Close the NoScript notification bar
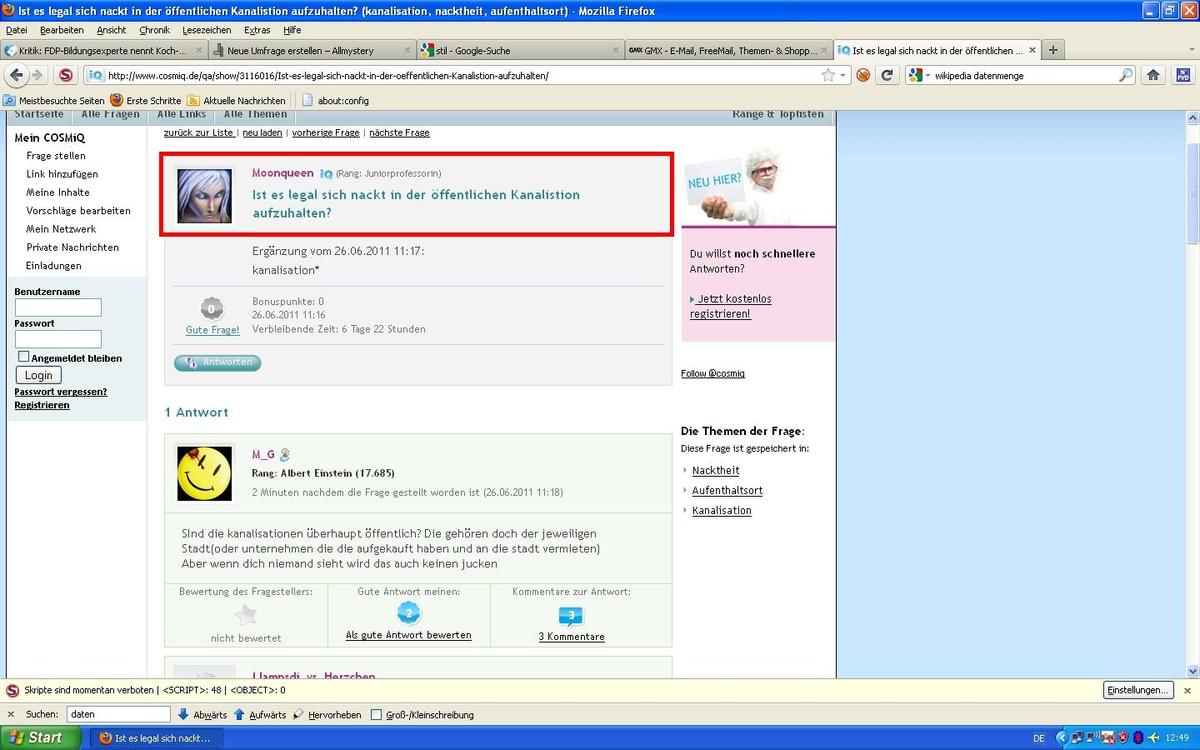This screenshot has width=1200, height=750. tap(1187, 690)
